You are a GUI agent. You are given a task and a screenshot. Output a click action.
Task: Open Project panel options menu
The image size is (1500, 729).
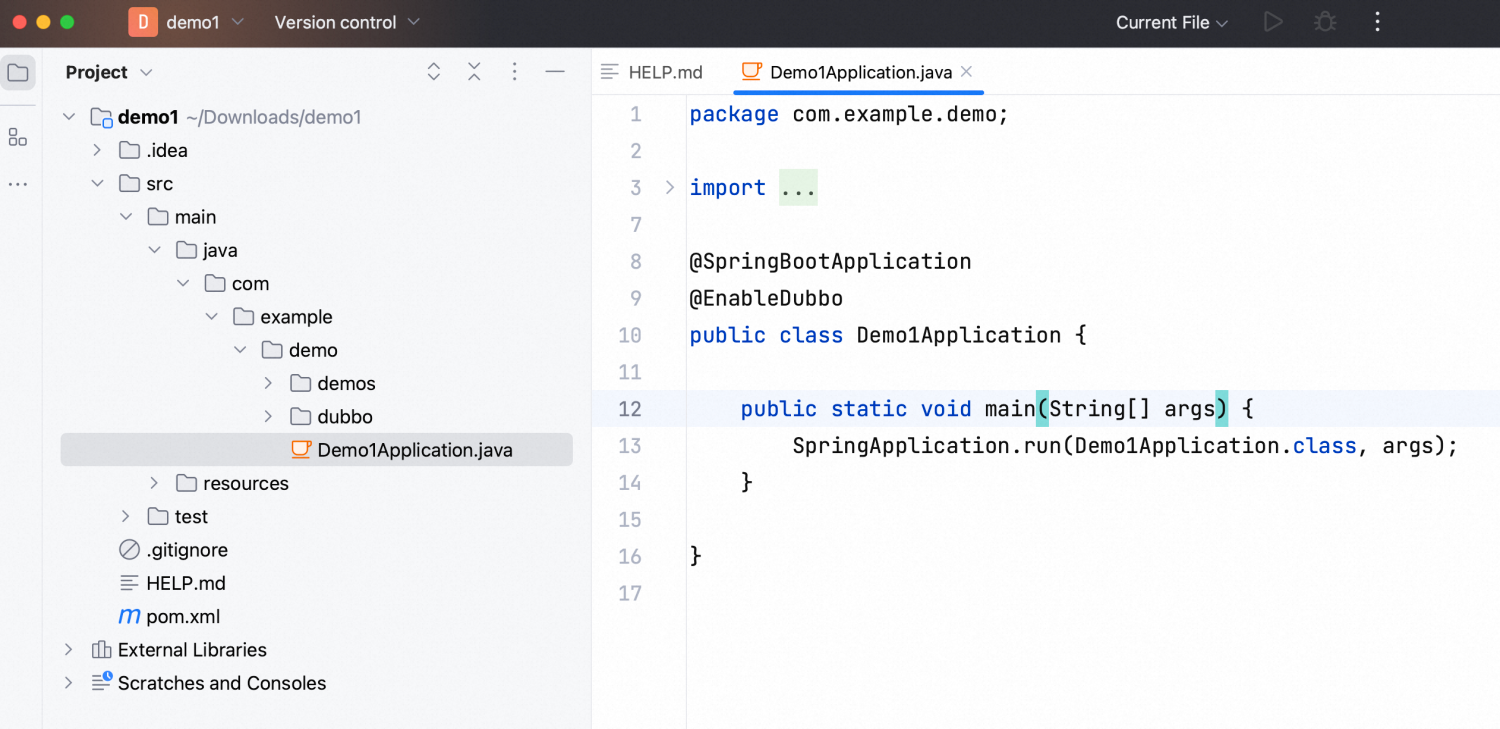point(514,72)
